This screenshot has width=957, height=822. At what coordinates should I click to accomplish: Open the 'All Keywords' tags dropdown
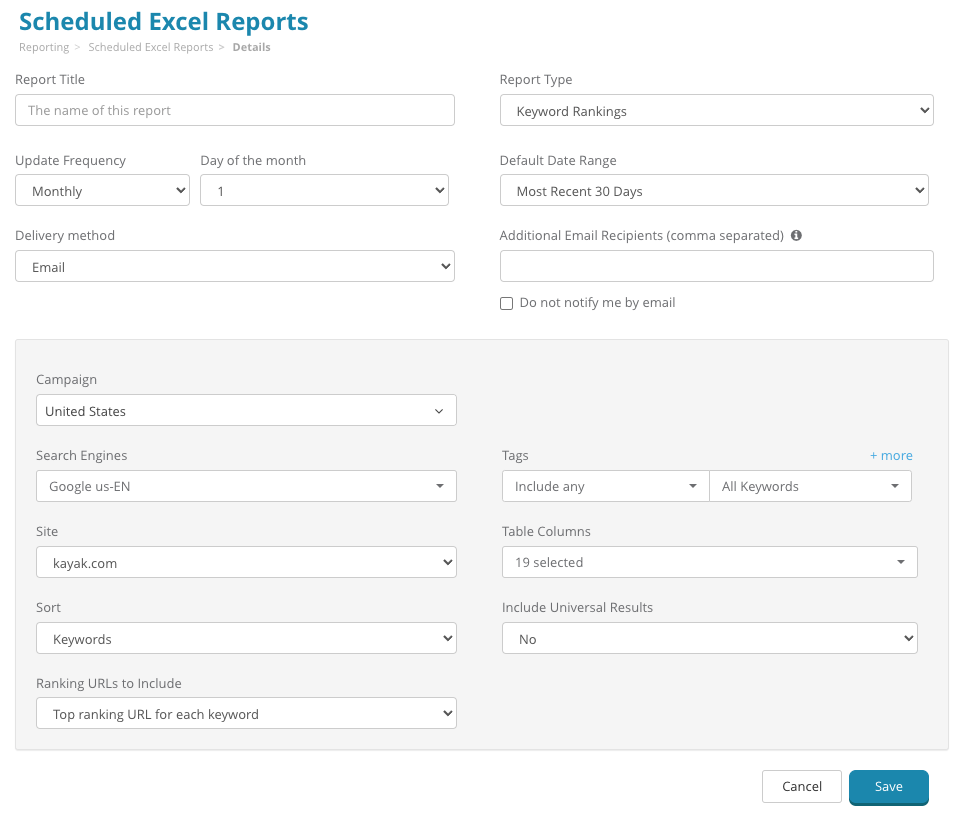(810, 487)
